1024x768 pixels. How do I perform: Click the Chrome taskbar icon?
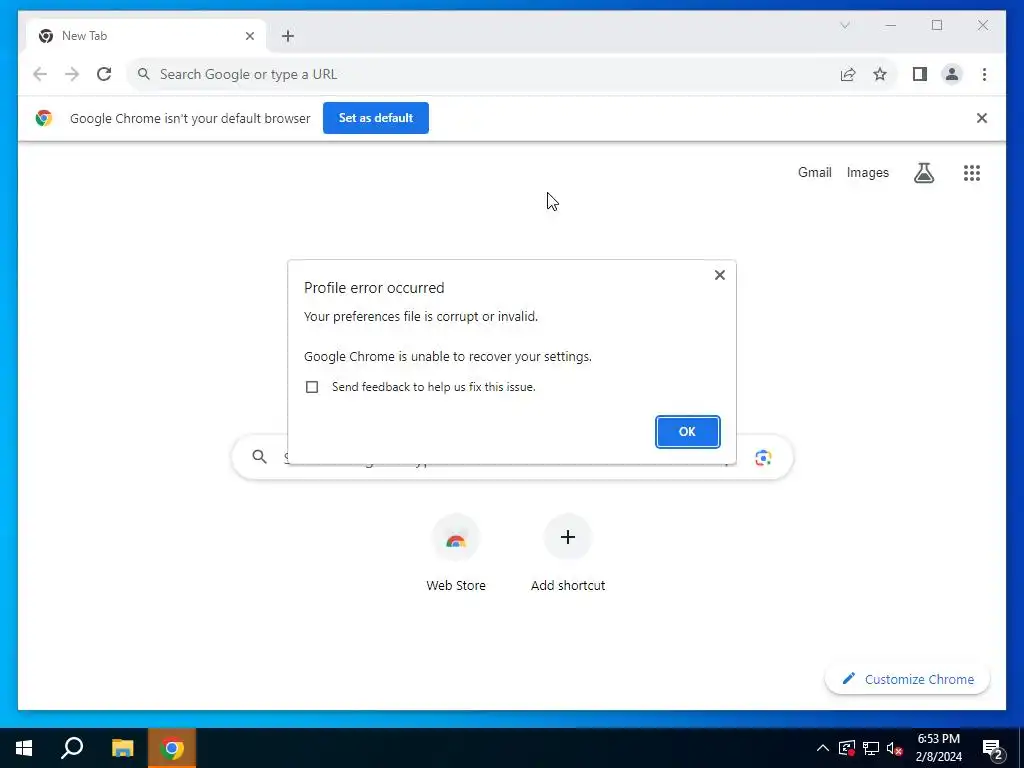tap(172, 748)
